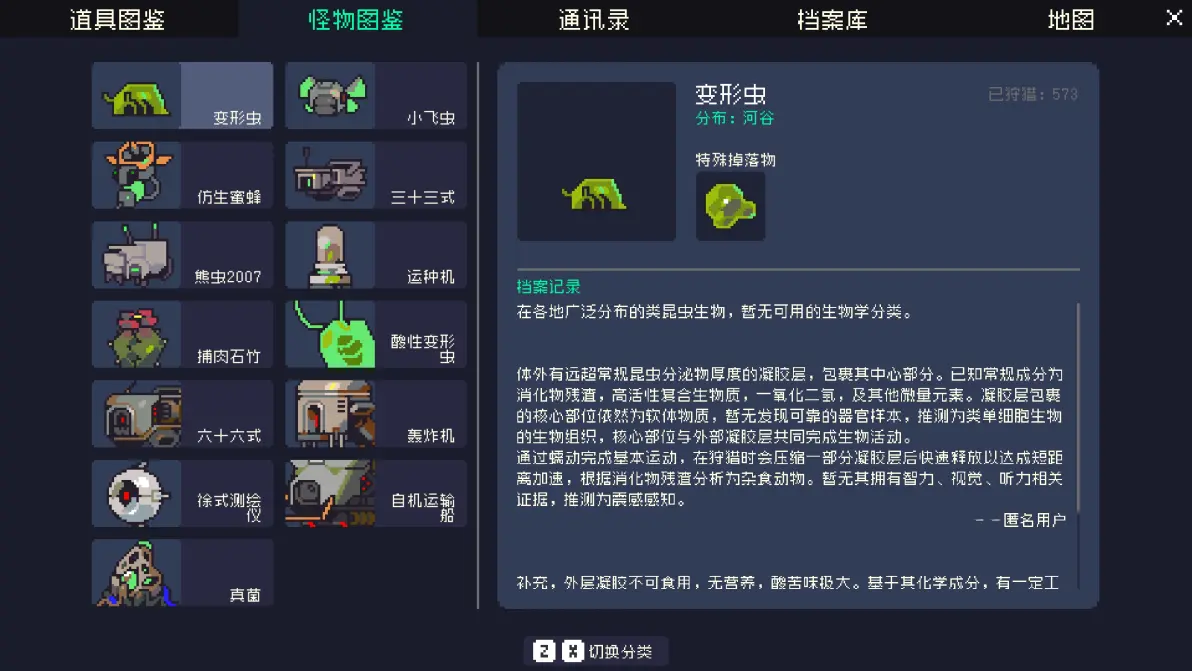Image resolution: width=1192 pixels, height=671 pixels.
Task: Open the 运种机 monster entry
Action: (x=376, y=255)
